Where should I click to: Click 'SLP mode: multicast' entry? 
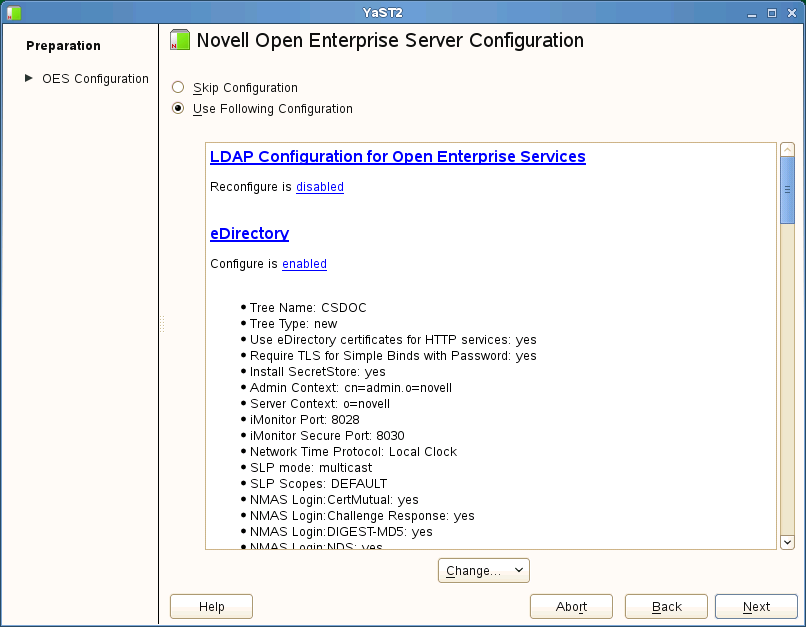pos(310,468)
